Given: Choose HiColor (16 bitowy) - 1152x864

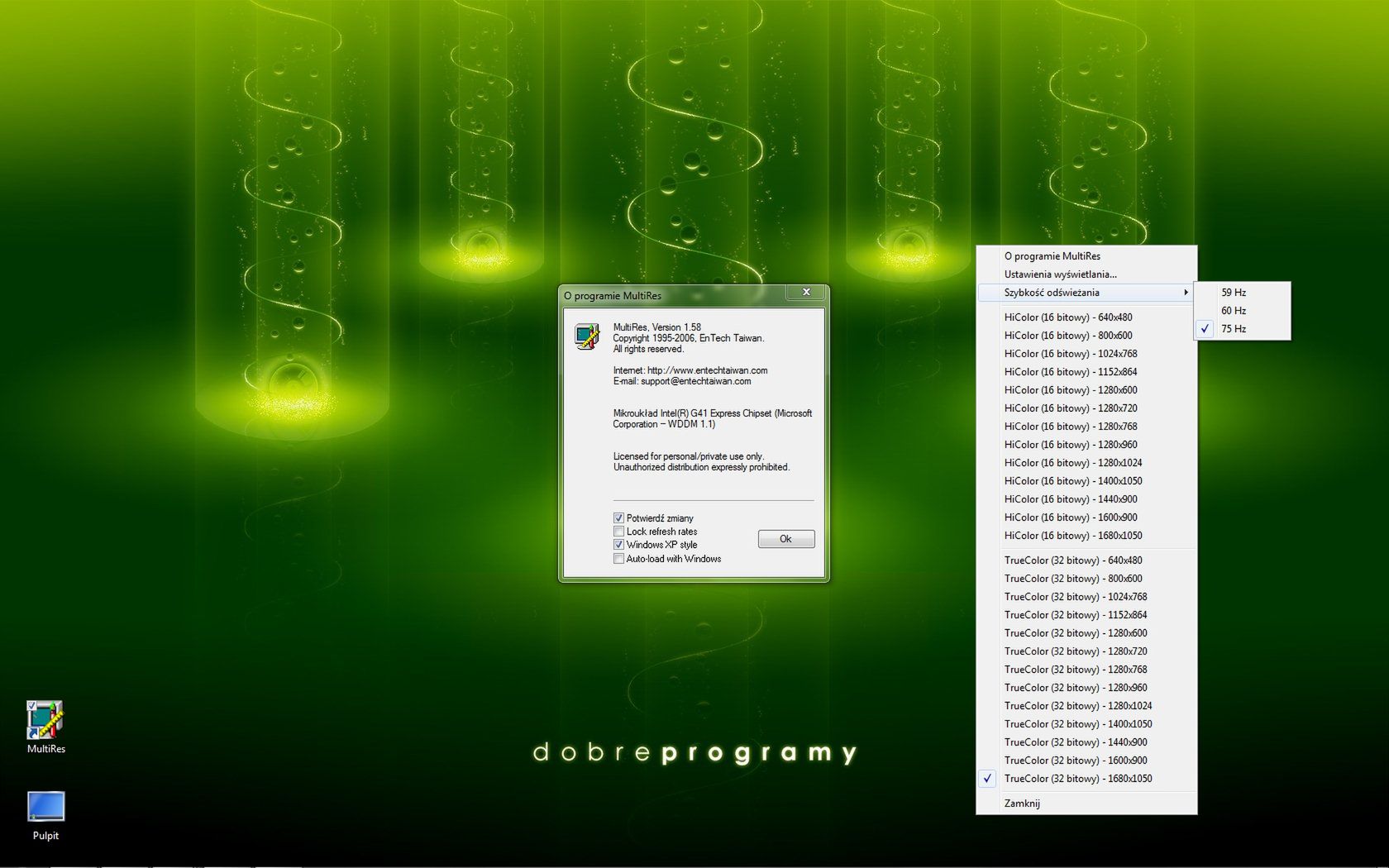Looking at the screenshot, I should 1086,372.
